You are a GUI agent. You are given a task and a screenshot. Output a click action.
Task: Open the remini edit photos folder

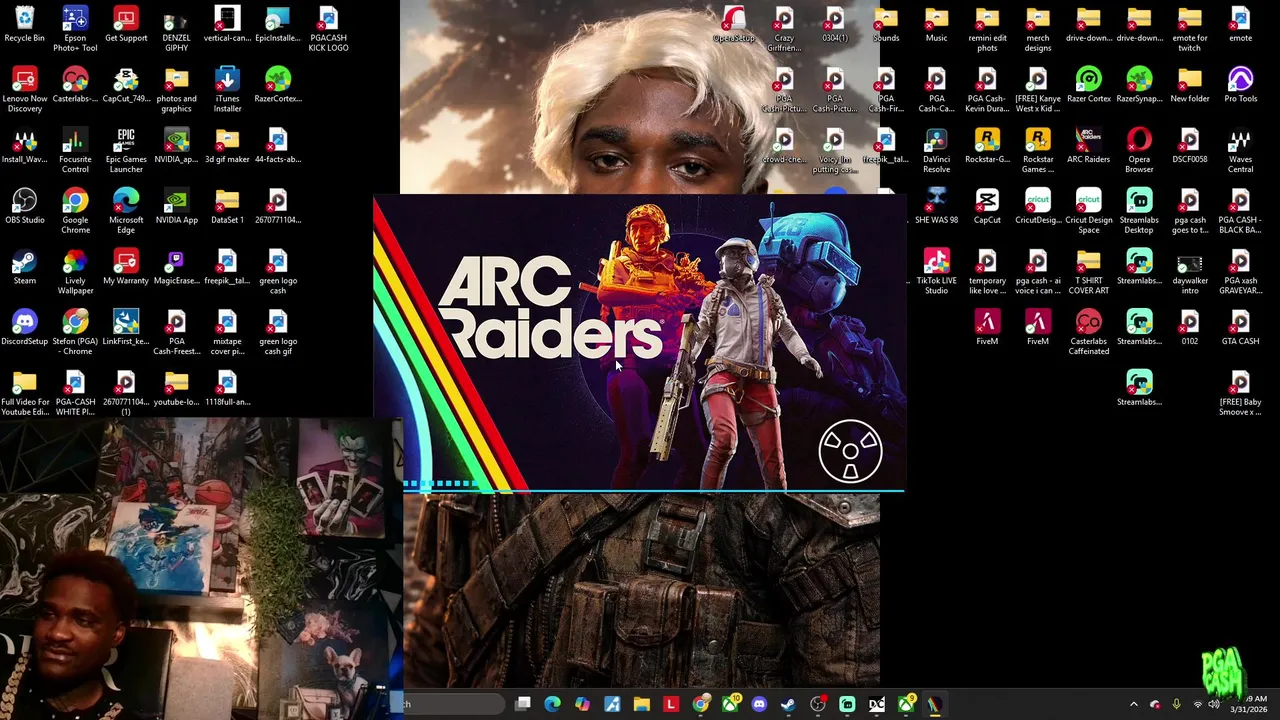pos(987,29)
